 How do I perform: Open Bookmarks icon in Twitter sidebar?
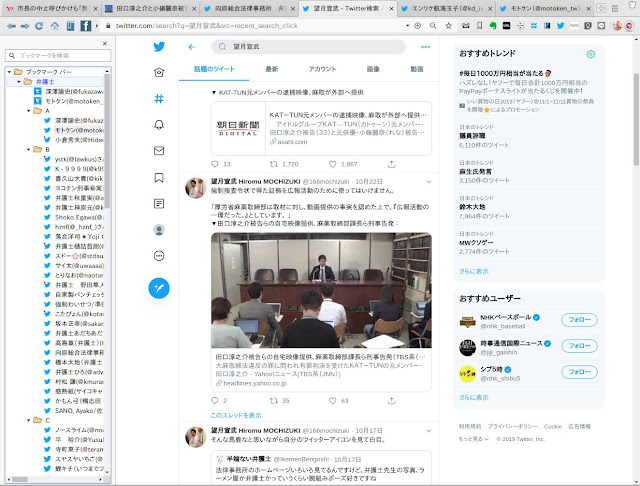point(159,178)
